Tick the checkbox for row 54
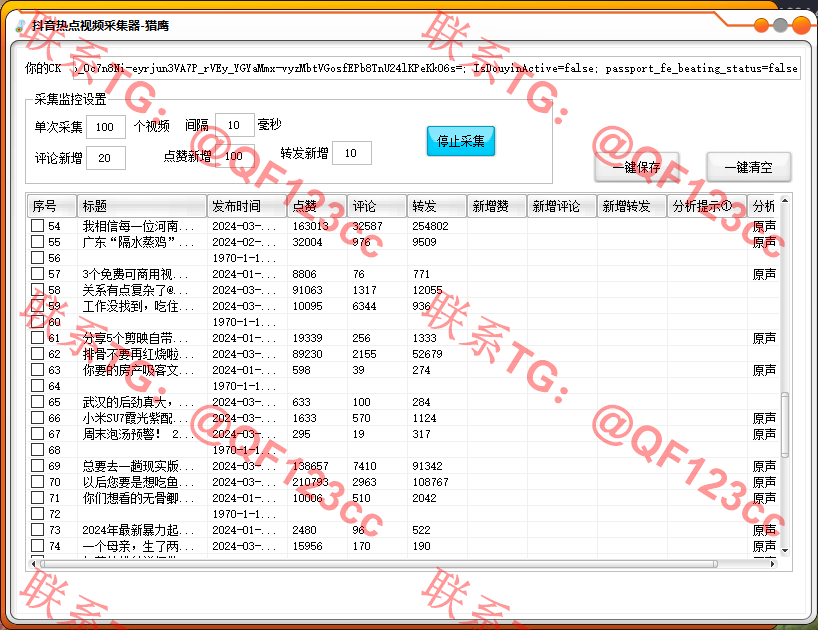 pyautogui.click(x=37, y=225)
